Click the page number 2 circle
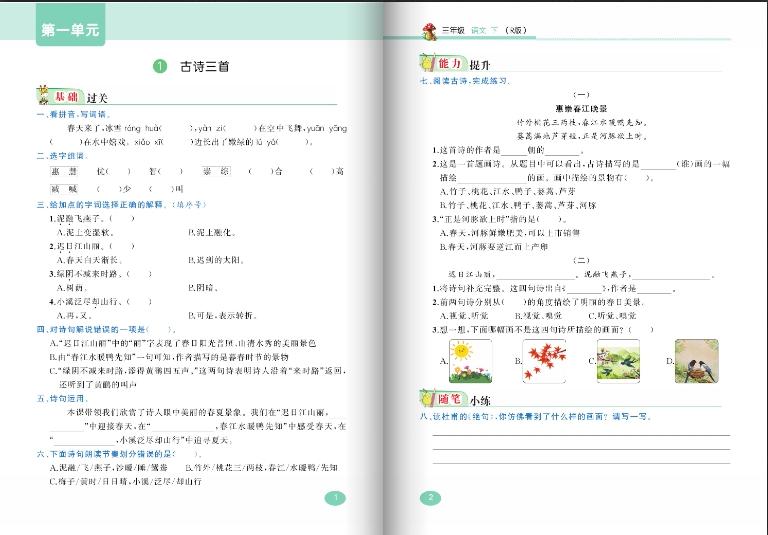Image resolution: width=768 pixels, height=535 pixels. click(x=429, y=497)
